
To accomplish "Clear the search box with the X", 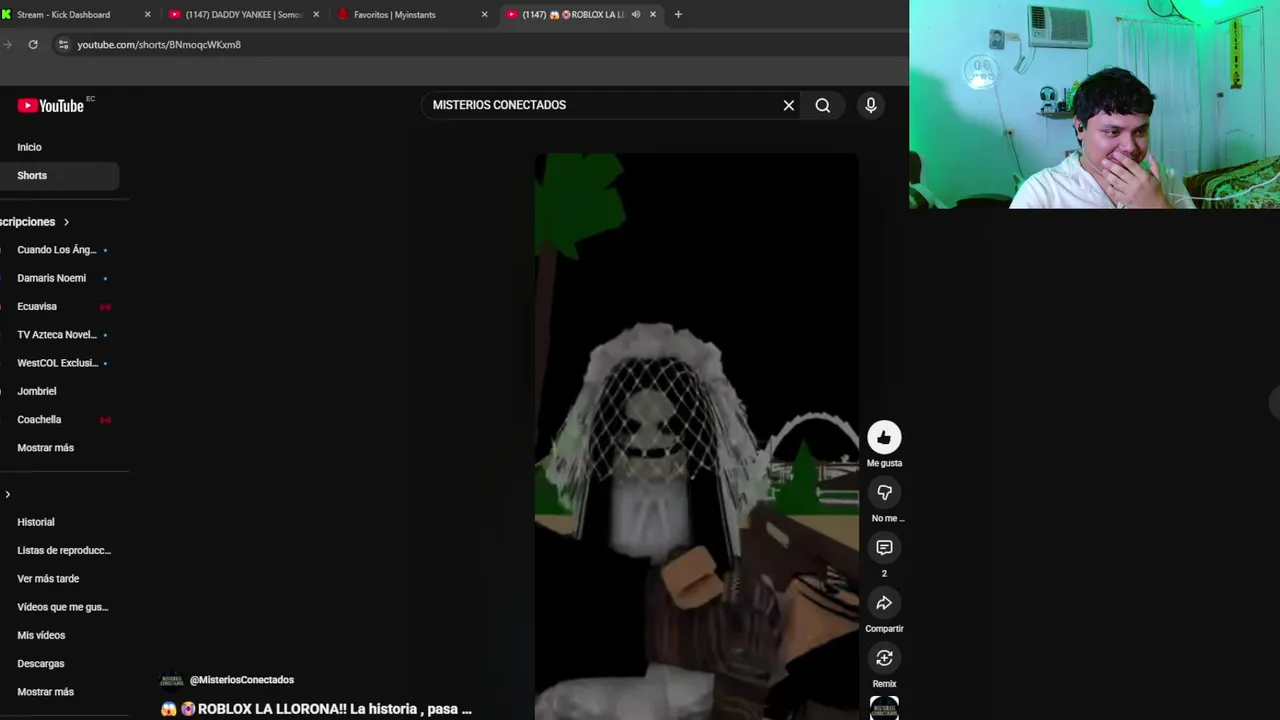I will pos(788,105).
